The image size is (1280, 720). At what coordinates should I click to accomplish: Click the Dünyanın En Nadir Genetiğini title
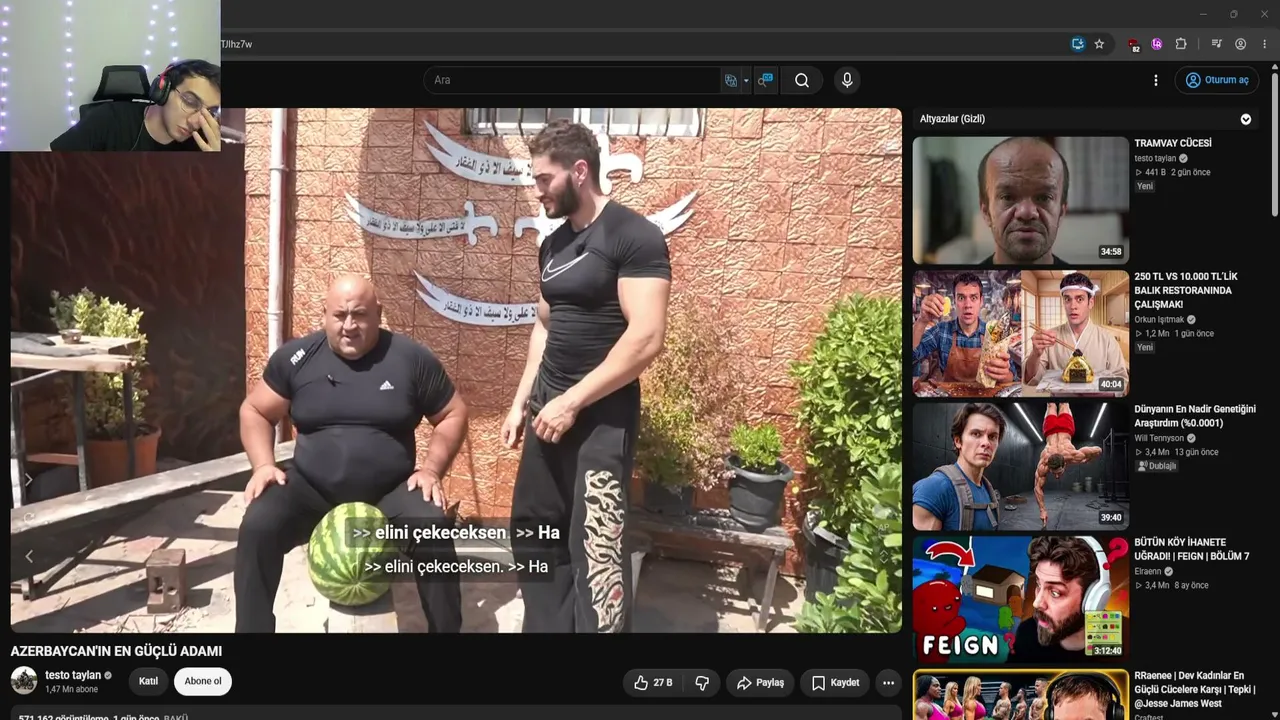click(1195, 416)
